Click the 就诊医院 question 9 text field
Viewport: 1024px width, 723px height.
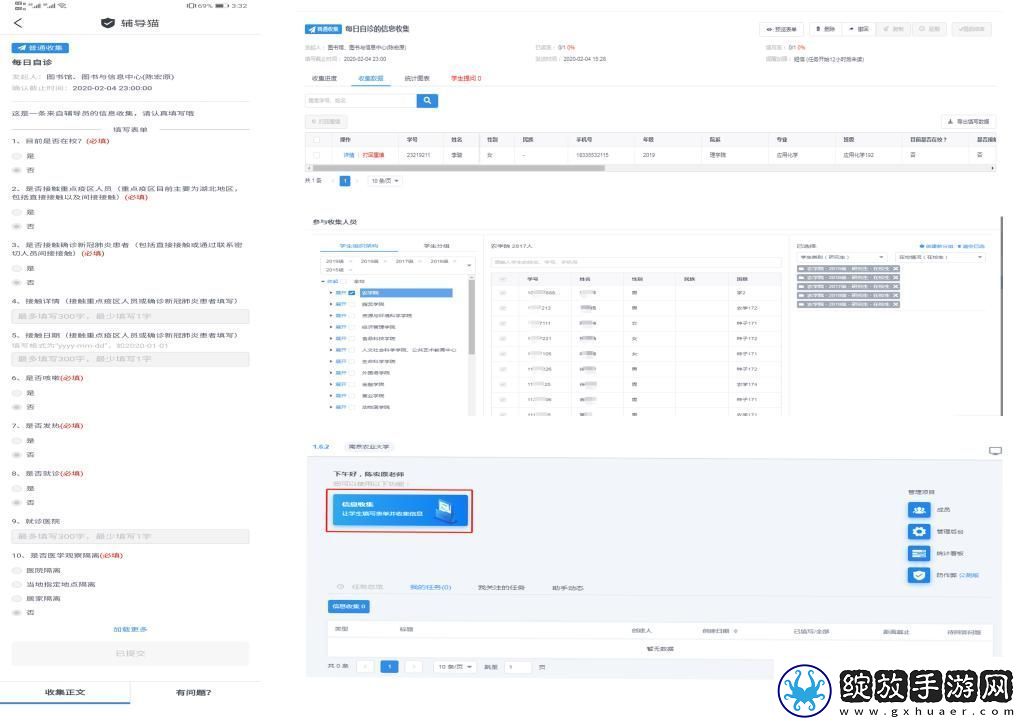pos(130,536)
